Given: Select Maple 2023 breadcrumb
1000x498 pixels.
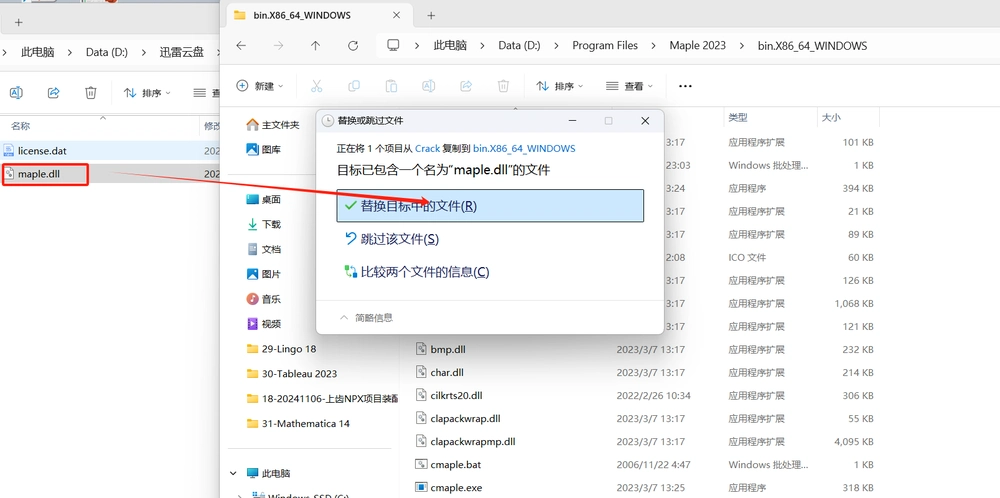Looking at the screenshot, I should pos(697,45).
